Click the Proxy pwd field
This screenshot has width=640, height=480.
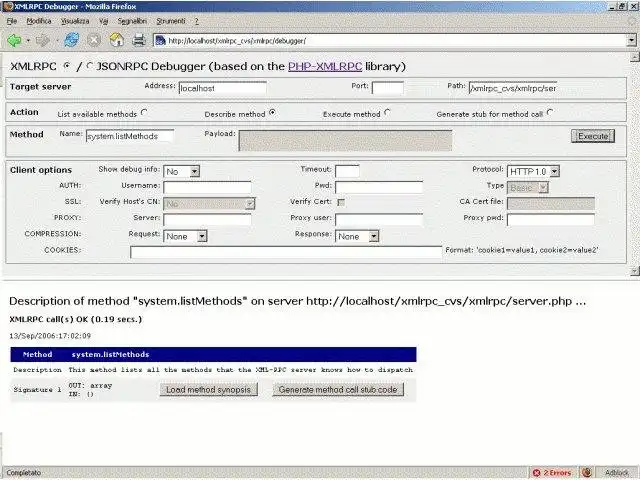point(551,220)
